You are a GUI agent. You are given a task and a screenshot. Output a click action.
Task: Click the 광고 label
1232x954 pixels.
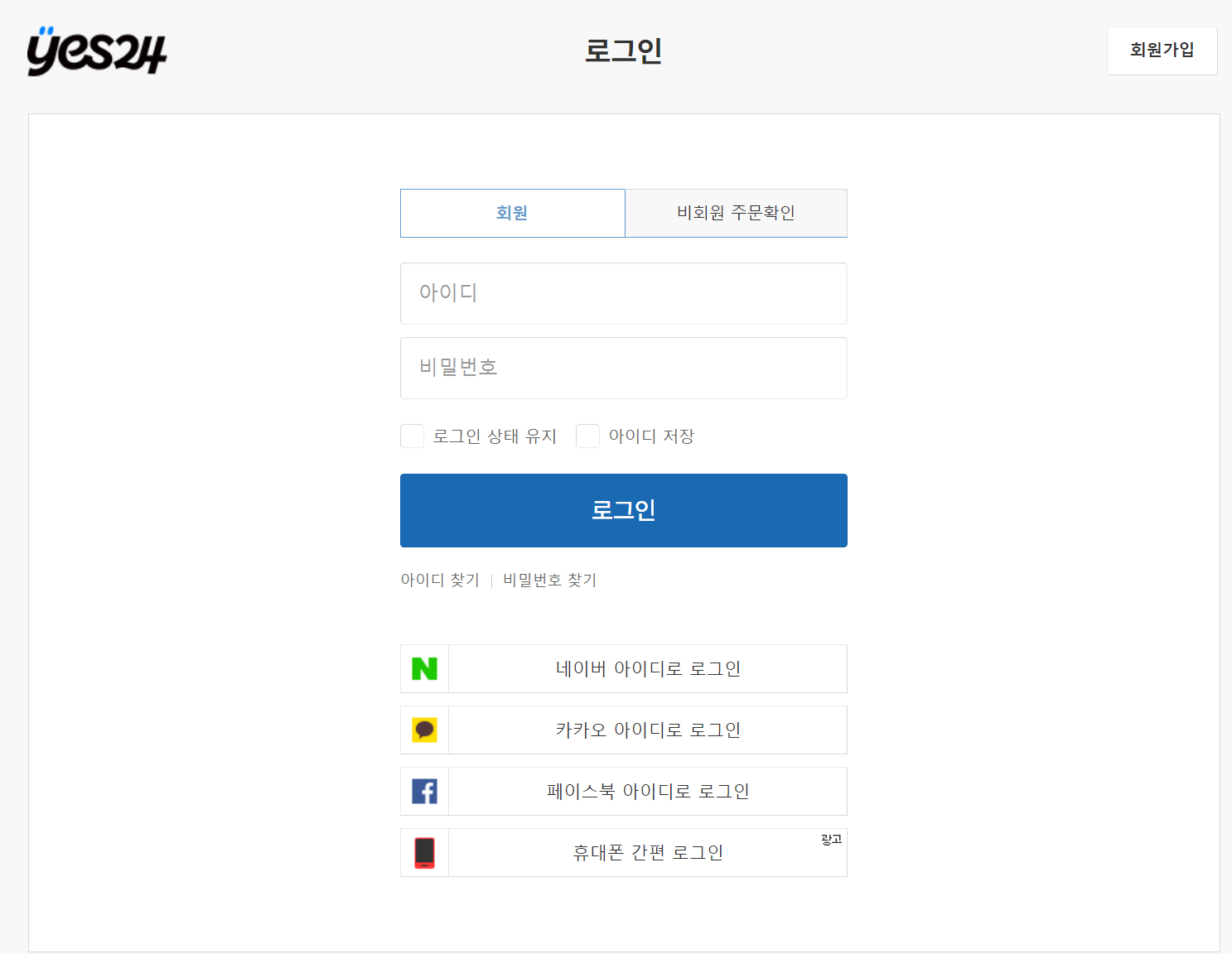click(x=829, y=839)
